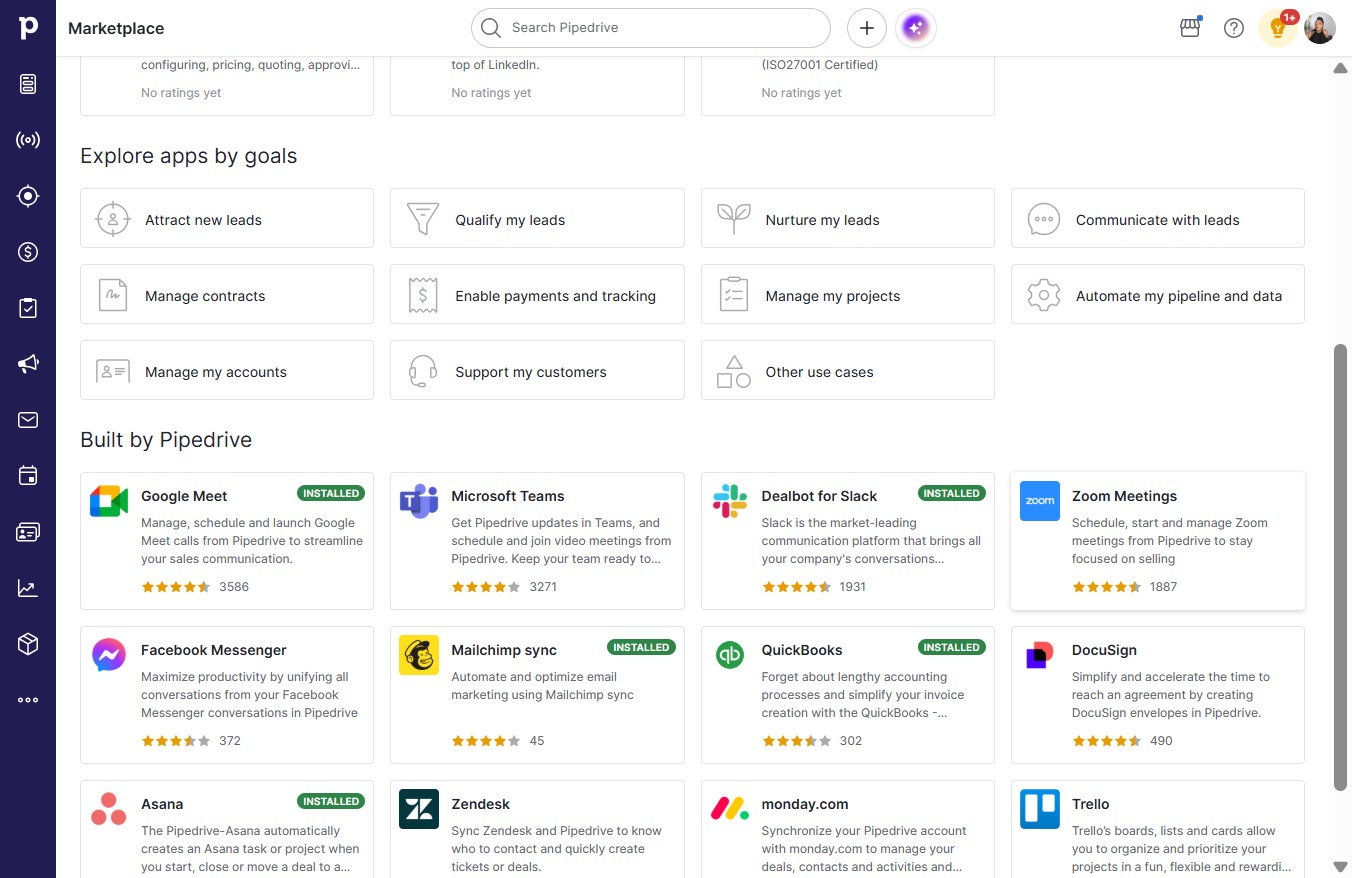Open the Zendesk app card

click(x=537, y=829)
